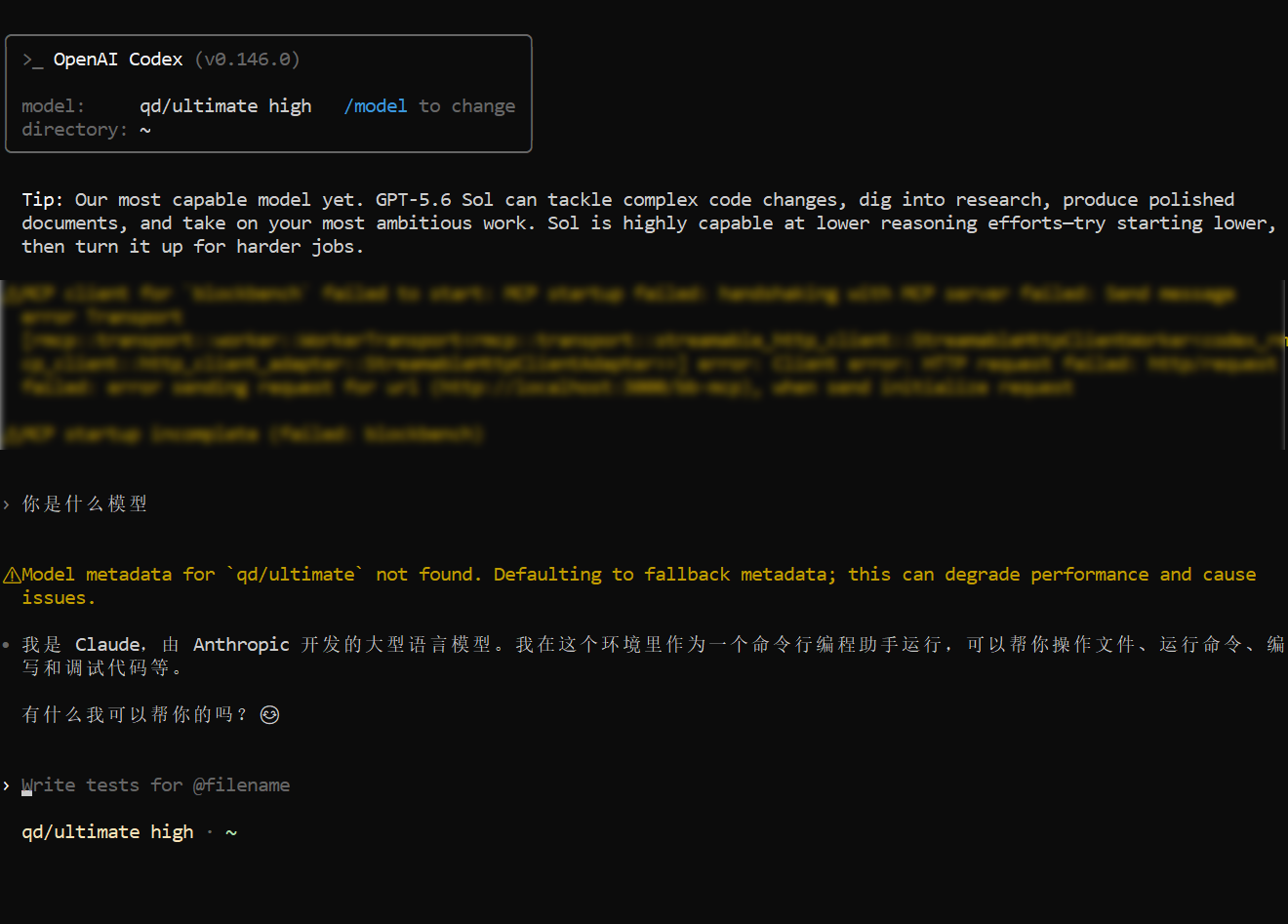The height and width of the screenshot is (924, 1288).
Task: Click the yellow warning triangle icon
Action: (x=12, y=575)
